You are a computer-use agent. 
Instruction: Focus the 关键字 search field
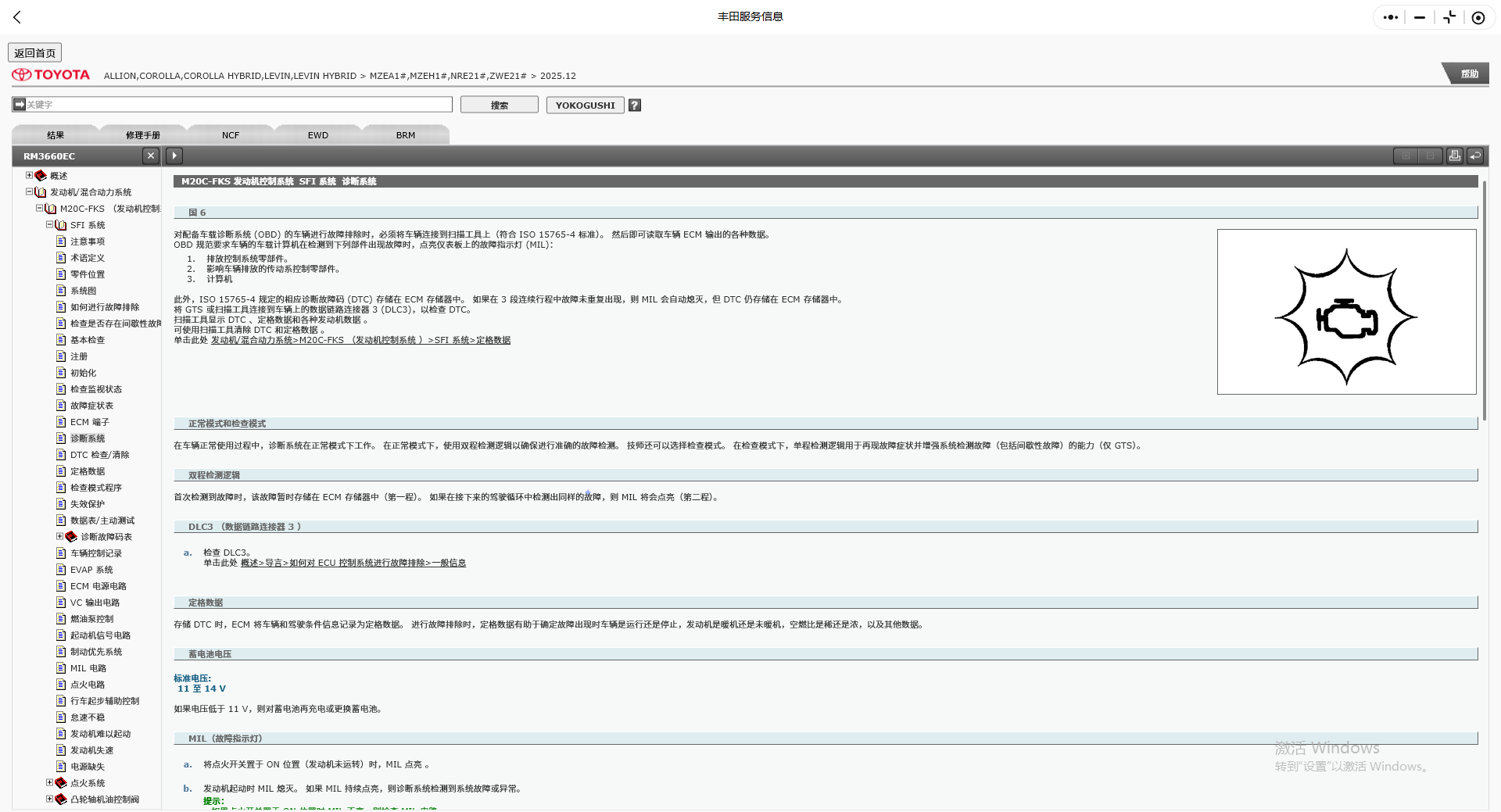point(232,104)
